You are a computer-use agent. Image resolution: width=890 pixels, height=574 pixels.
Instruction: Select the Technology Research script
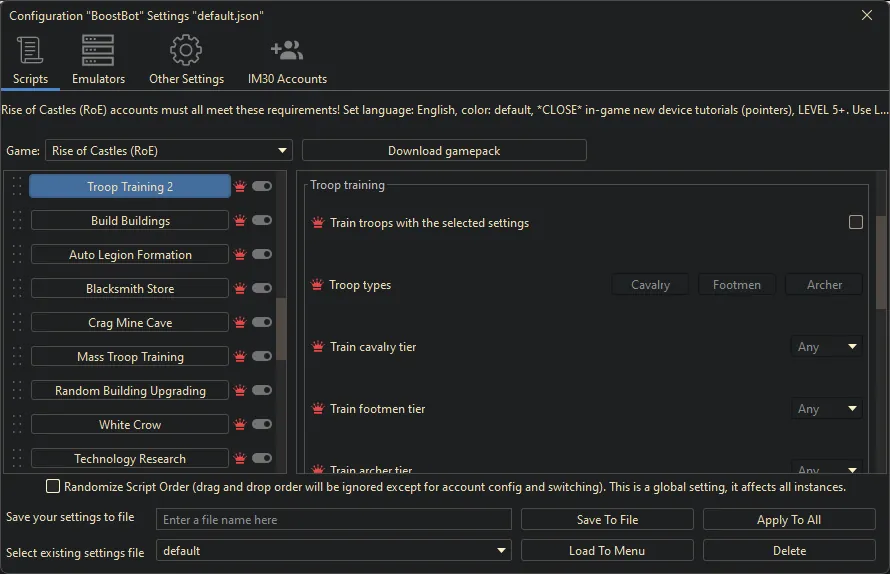pyautogui.click(x=130, y=458)
